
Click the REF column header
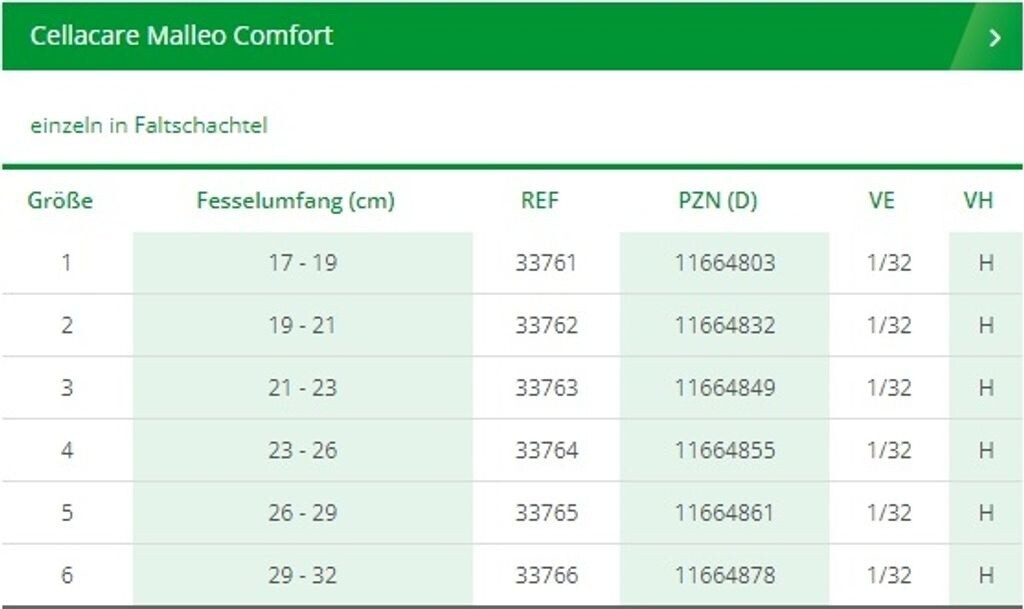point(540,200)
